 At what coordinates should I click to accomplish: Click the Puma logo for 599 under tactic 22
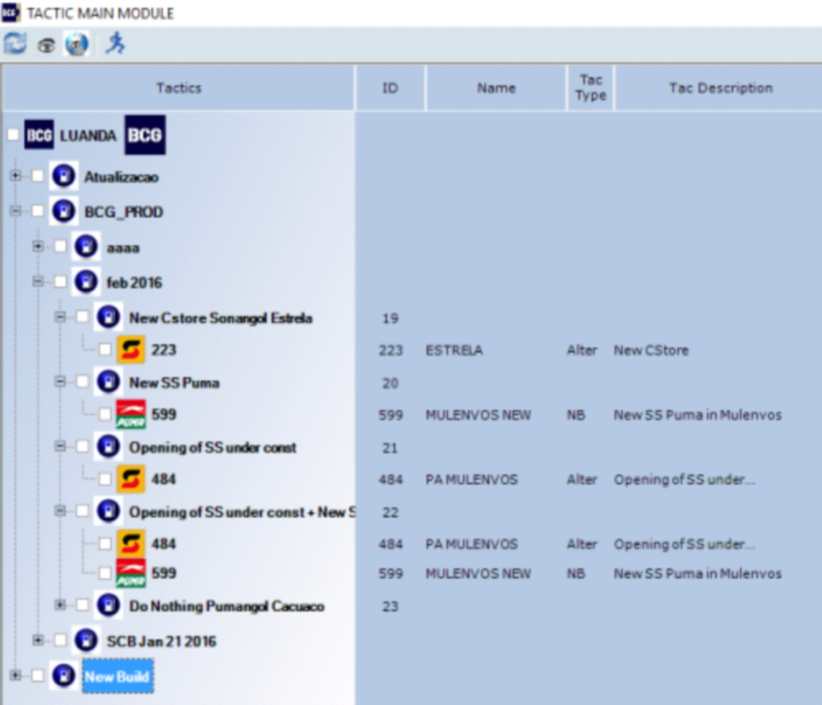tap(131, 573)
